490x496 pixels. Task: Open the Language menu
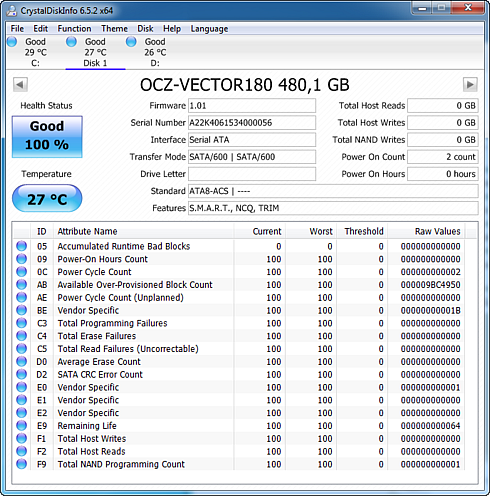(x=209, y=29)
